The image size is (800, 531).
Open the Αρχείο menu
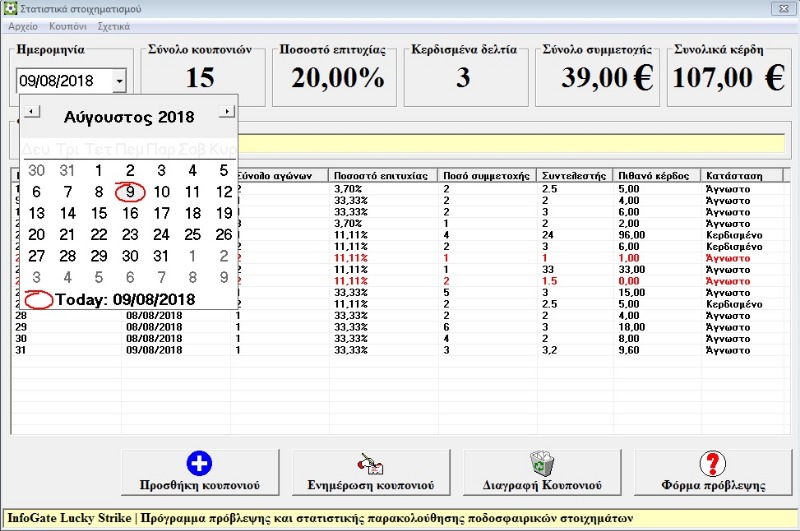pos(22,26)
